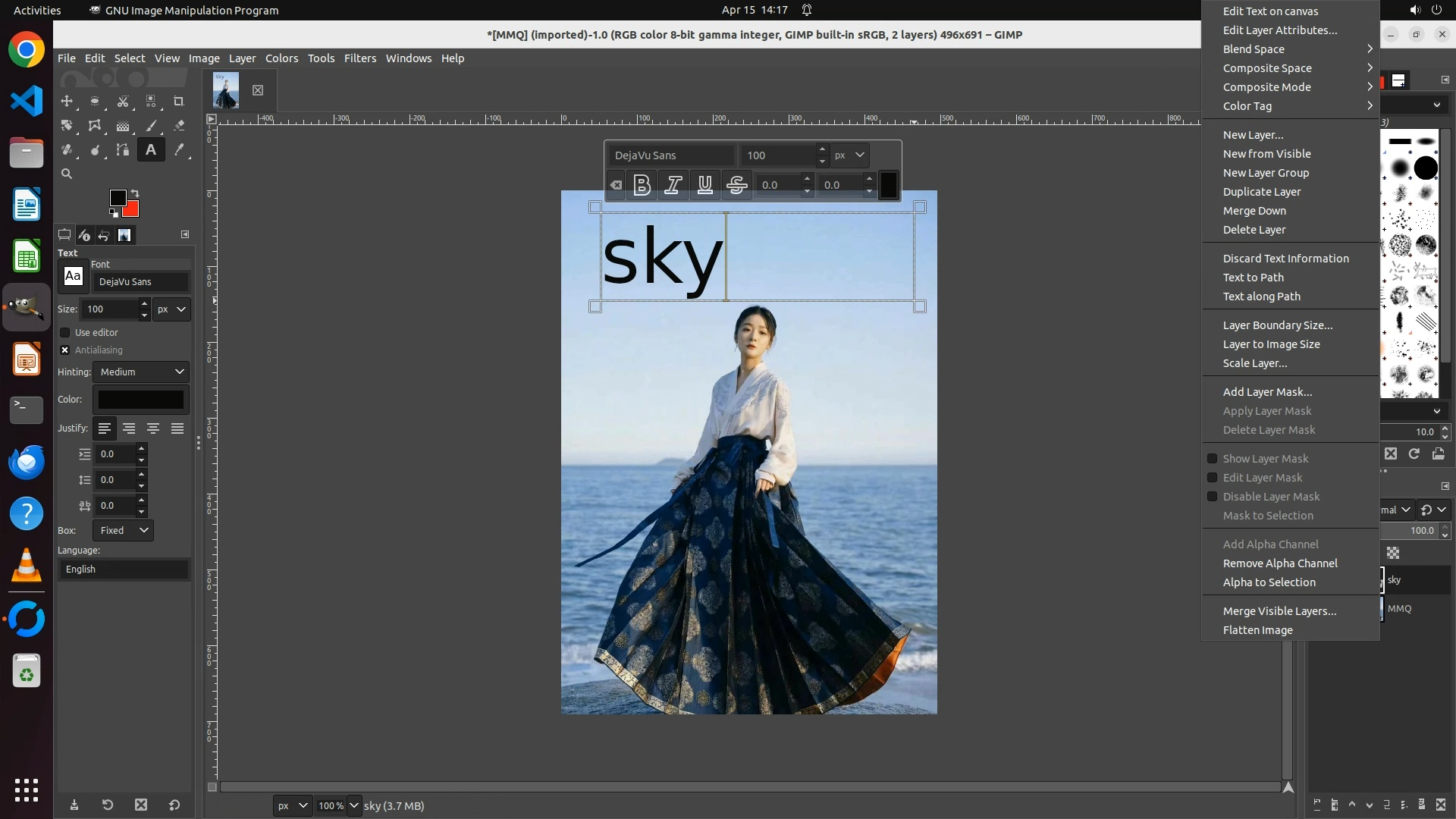Select the Zoom magnifier tool
Screen dimensions: 1456x819
(67, 174)
